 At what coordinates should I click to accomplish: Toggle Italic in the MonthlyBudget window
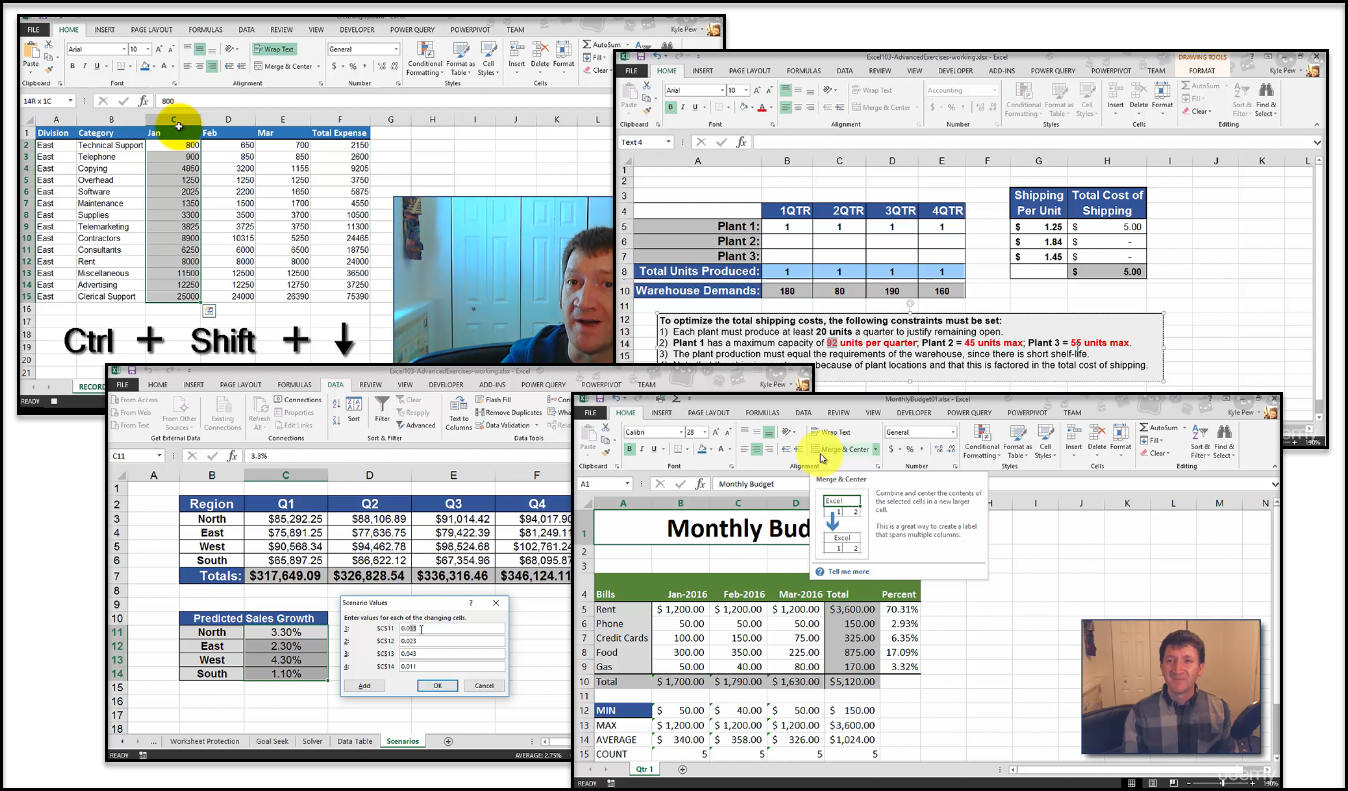641,449
